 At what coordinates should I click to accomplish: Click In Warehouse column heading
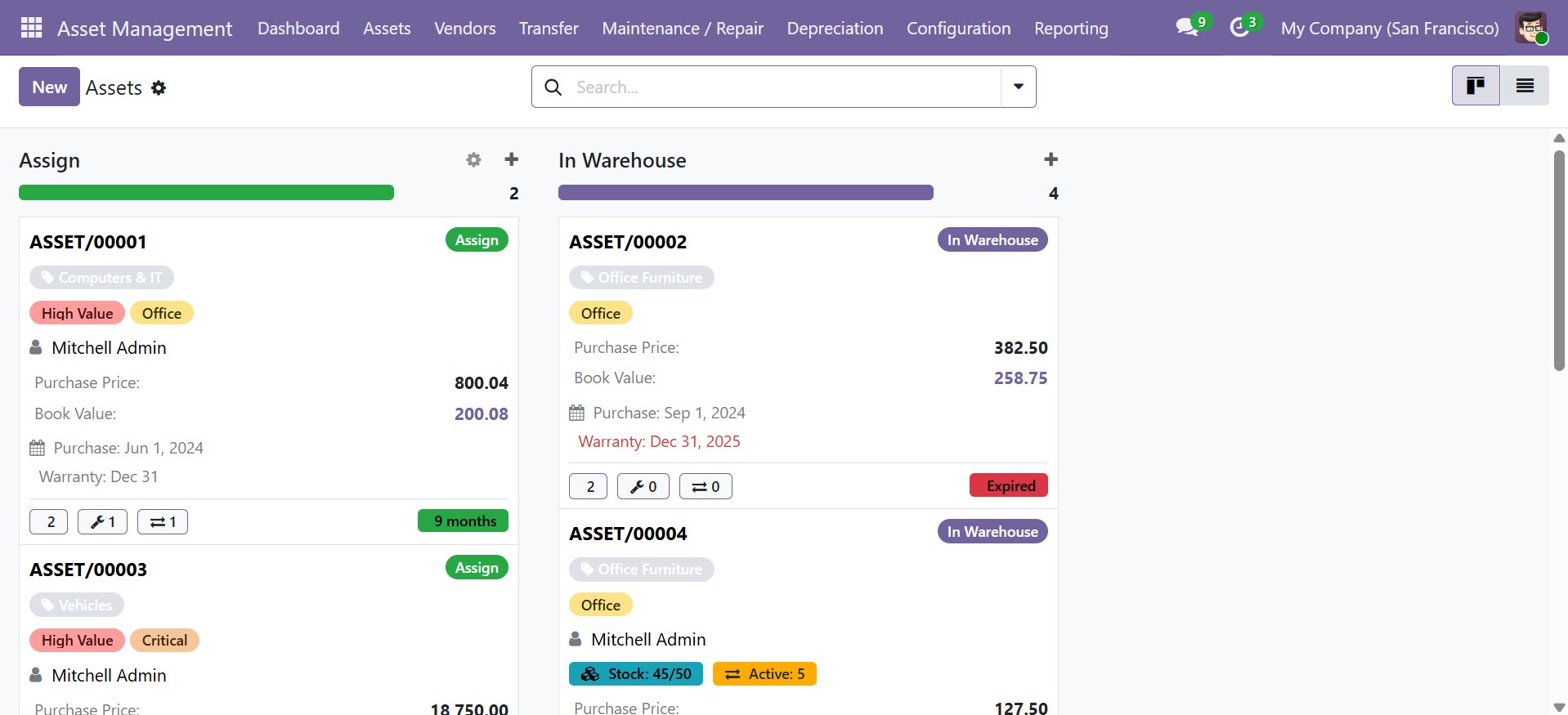pyautogui.click(x=622, y=160)
